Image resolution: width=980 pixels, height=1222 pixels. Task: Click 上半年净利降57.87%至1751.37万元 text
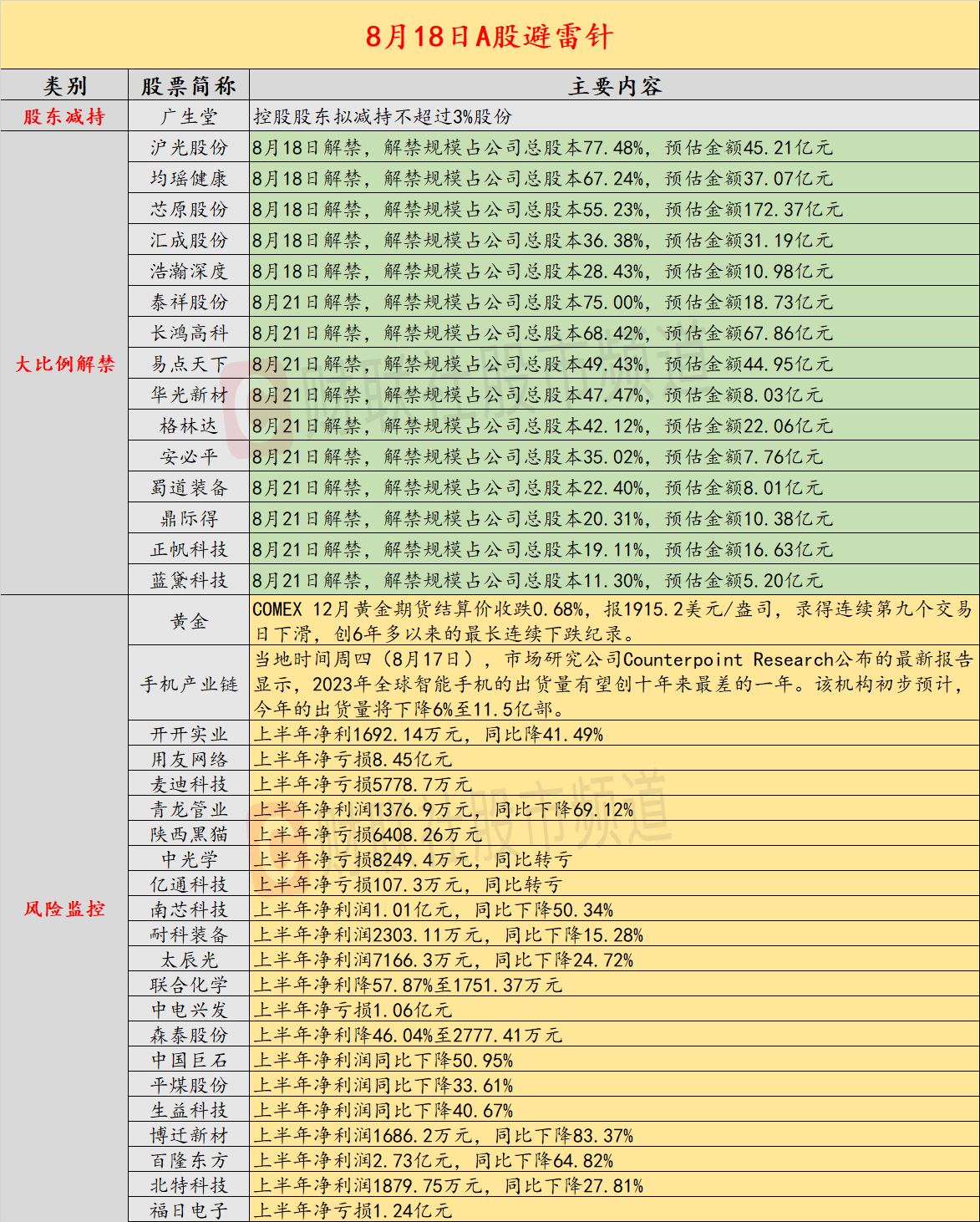[x=408, y=985]
